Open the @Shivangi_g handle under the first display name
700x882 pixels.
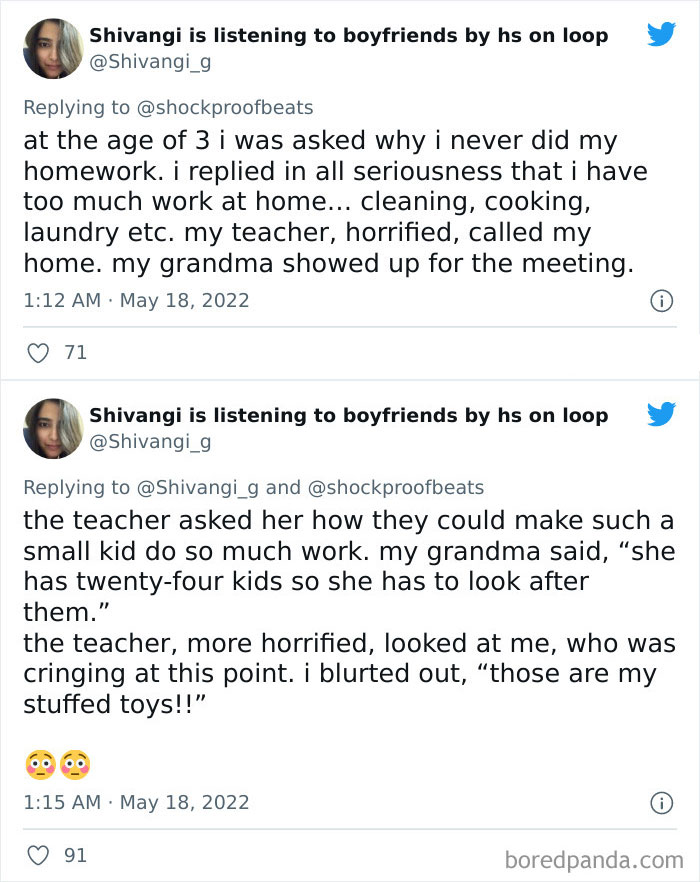point(150,62)
